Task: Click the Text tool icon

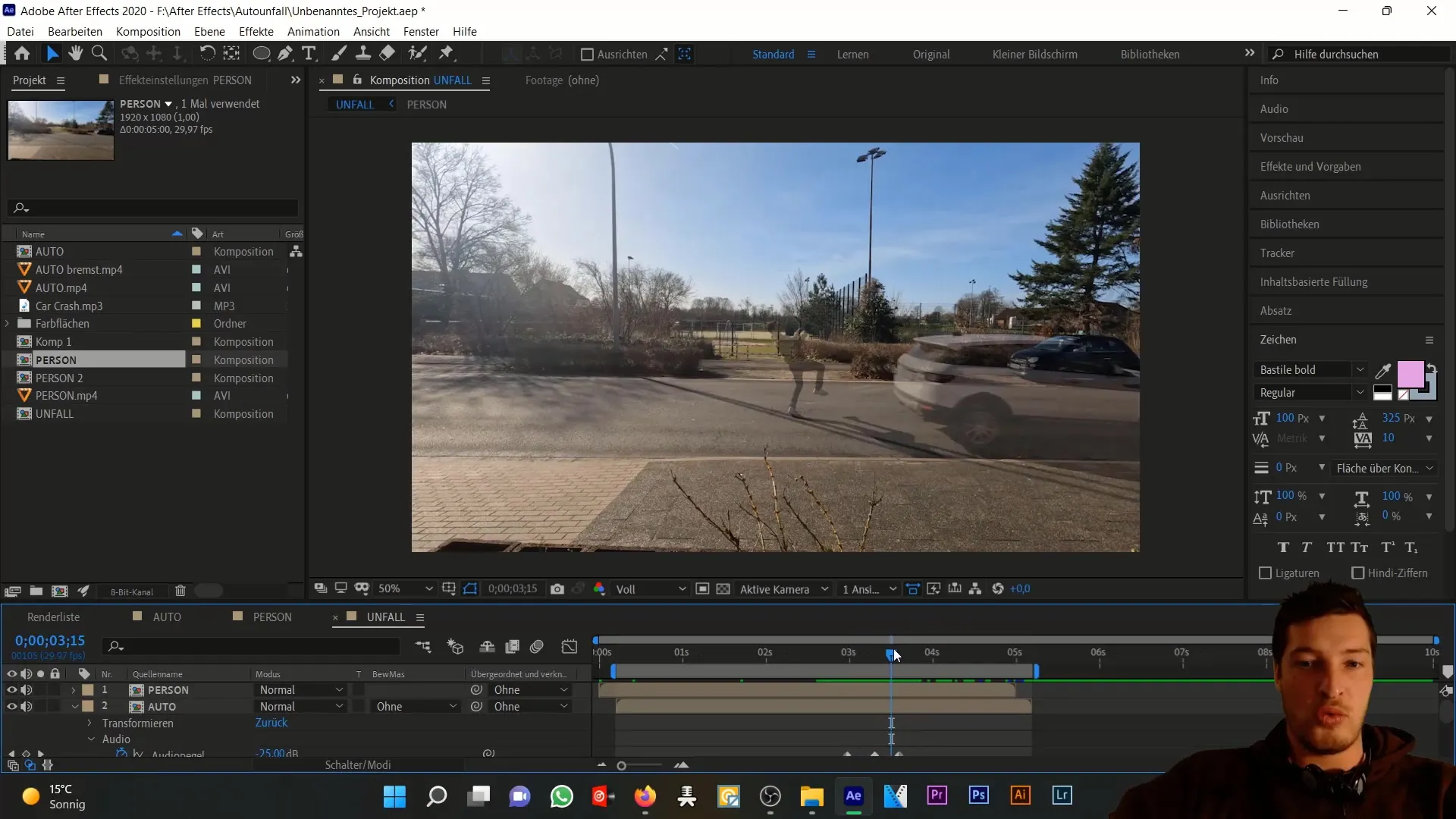Action: coord(311,54)
